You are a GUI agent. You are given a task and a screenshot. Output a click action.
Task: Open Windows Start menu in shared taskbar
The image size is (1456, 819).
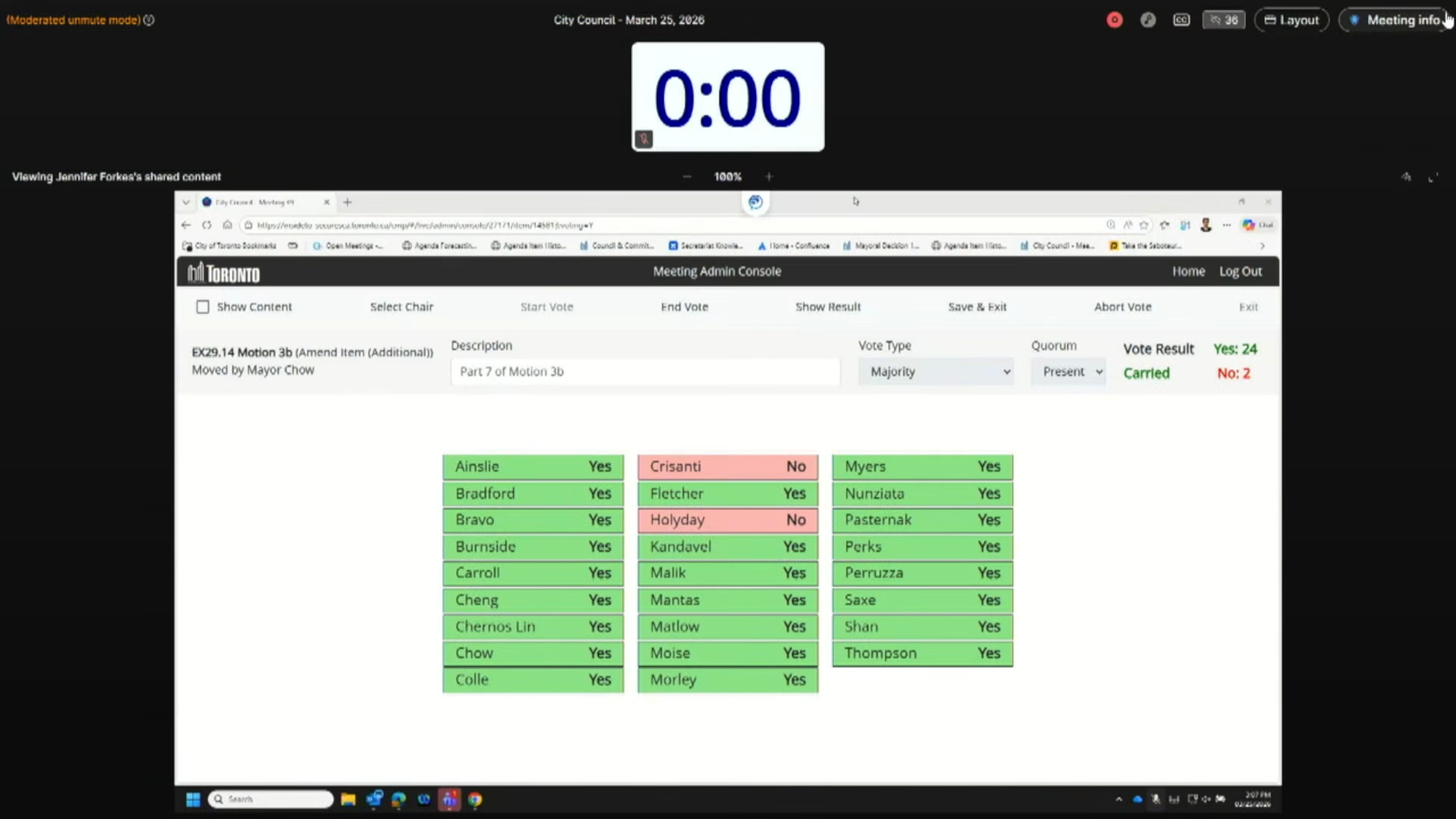point(193,799)
